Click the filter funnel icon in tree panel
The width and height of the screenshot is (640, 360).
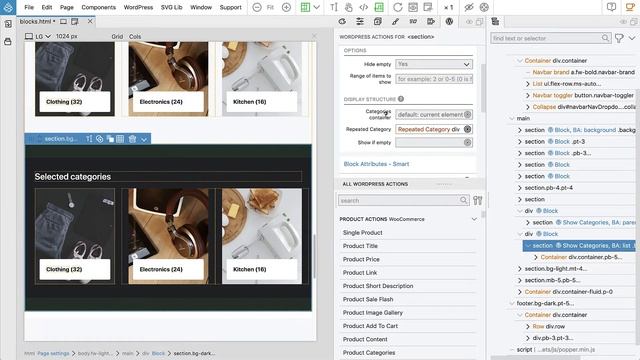619,38
